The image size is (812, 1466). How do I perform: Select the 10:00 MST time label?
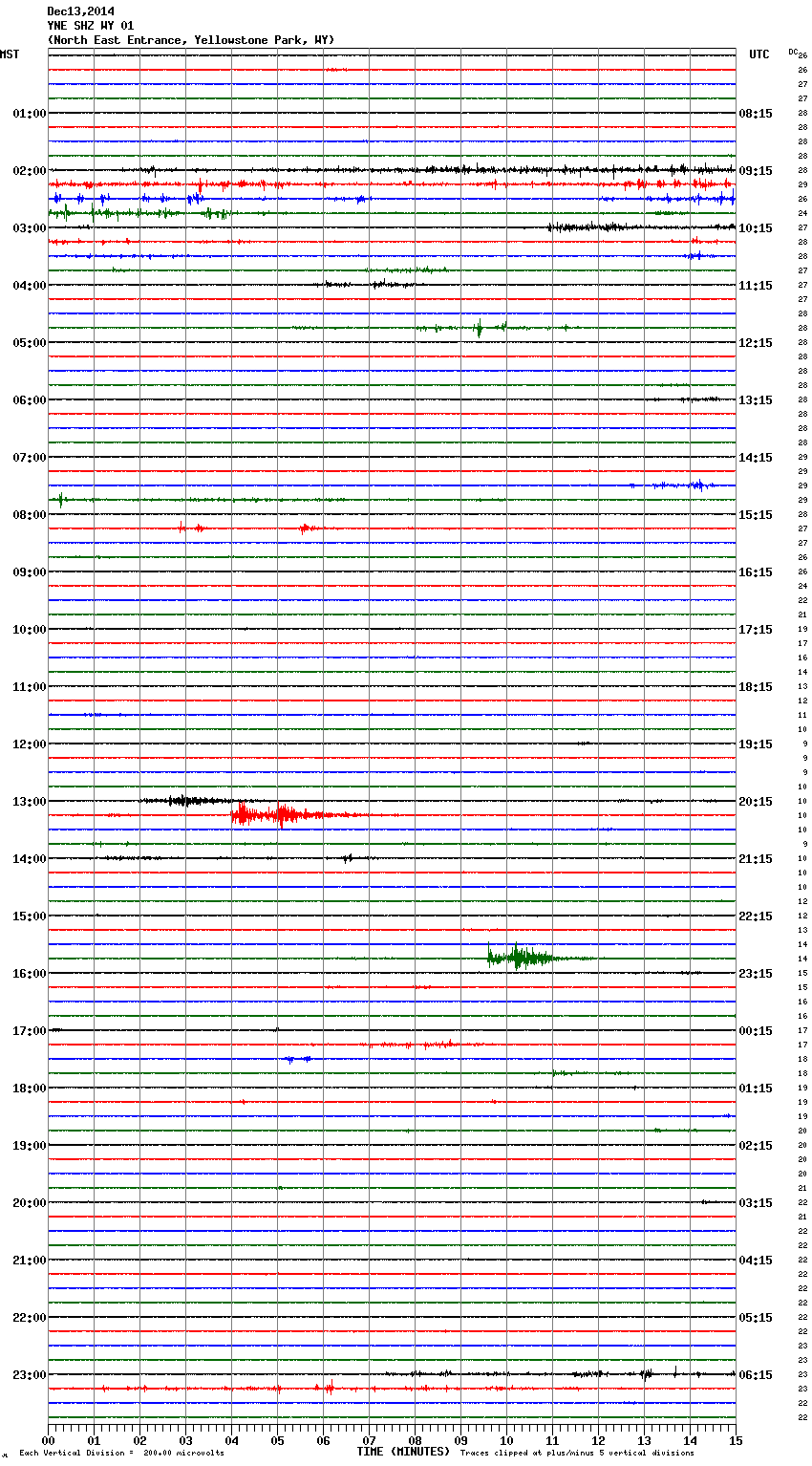[x=30, y=630]
